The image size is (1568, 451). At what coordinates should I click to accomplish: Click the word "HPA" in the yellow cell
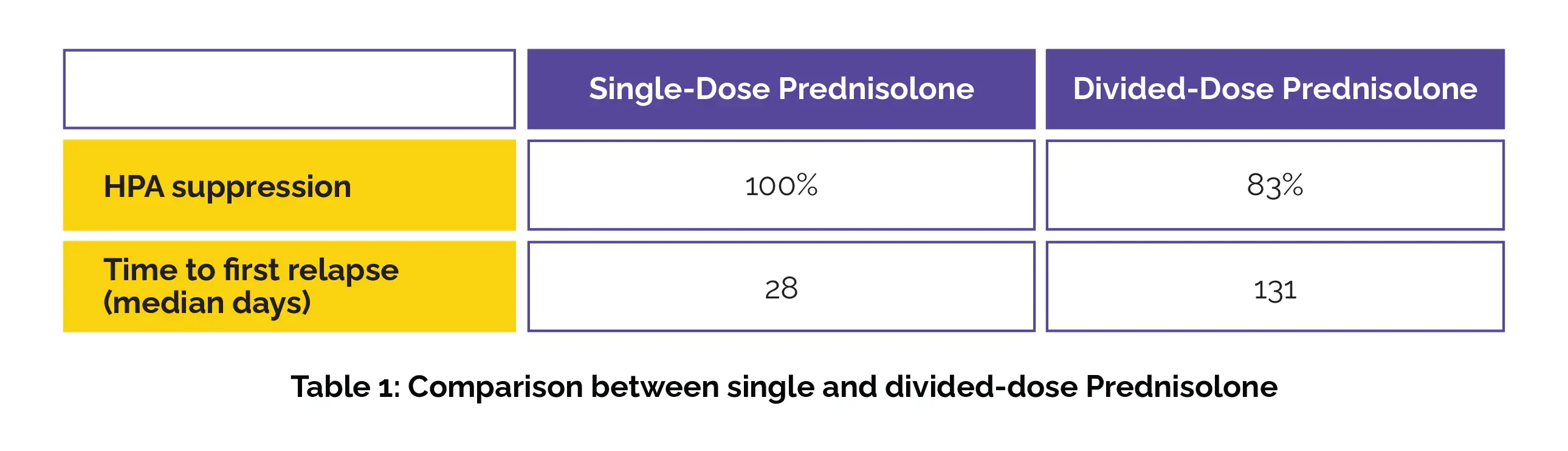[x=133, y=186]
